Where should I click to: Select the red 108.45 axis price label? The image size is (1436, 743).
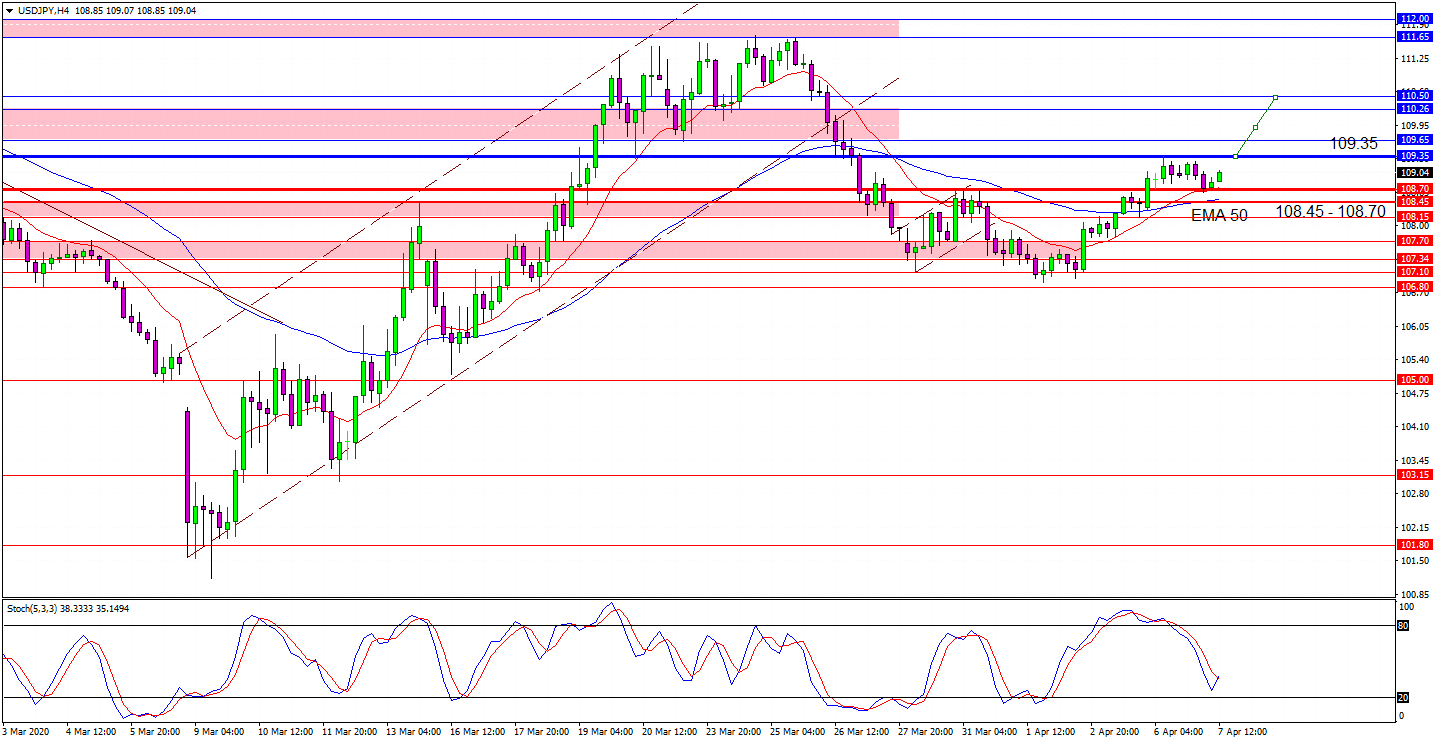point(1415,201)
